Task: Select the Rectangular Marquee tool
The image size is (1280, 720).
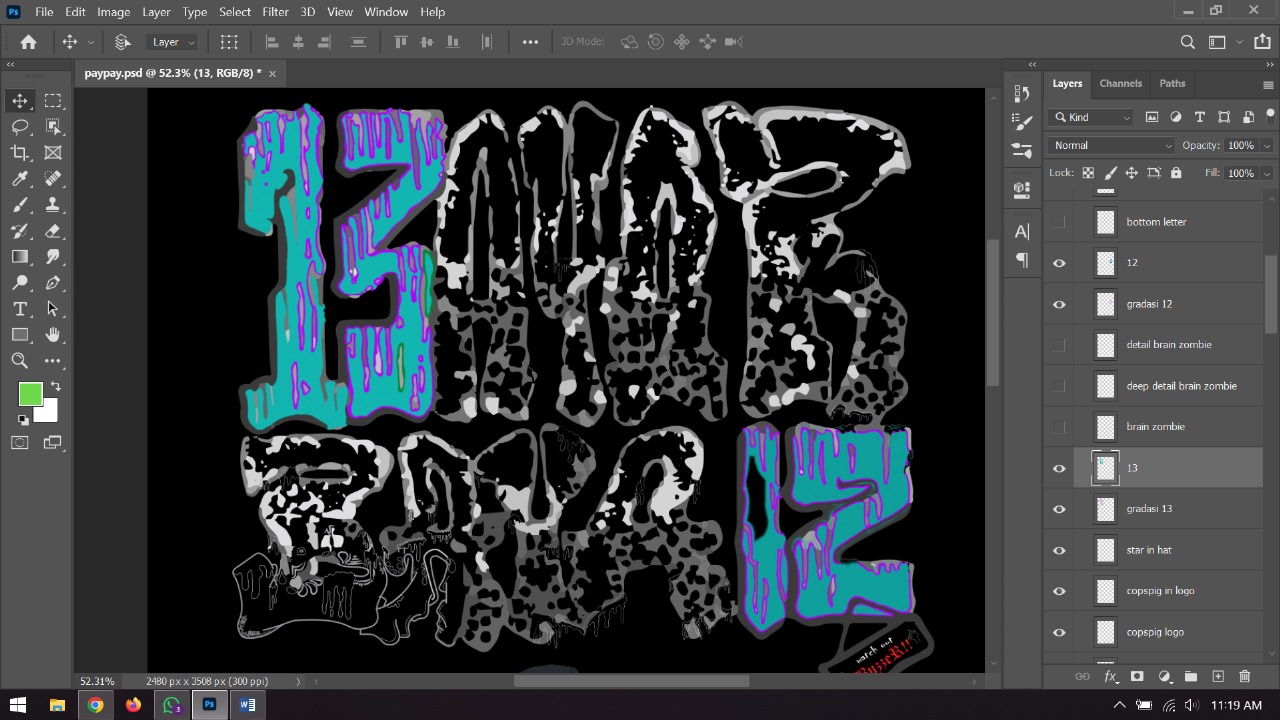Action: [53, 101]
